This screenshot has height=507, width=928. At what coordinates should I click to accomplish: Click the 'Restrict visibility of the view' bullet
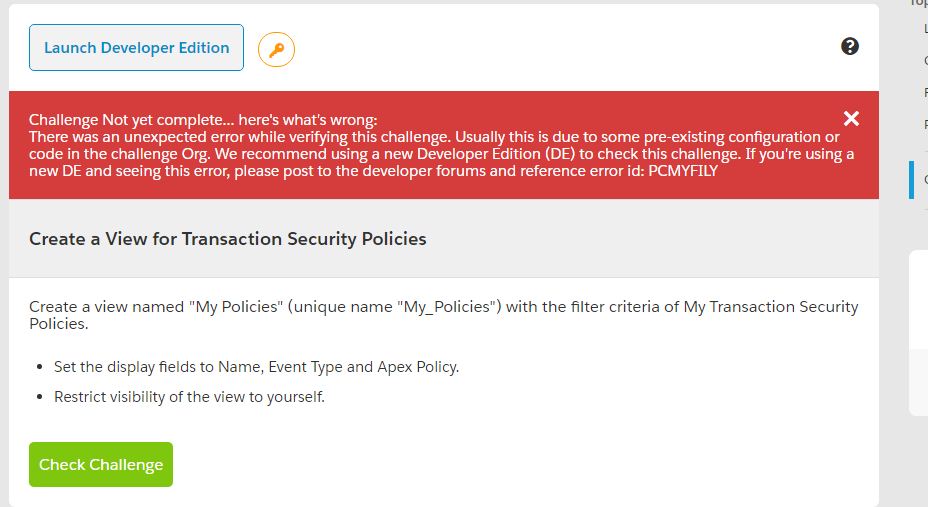pyautogui.click(x=189, y=396)
